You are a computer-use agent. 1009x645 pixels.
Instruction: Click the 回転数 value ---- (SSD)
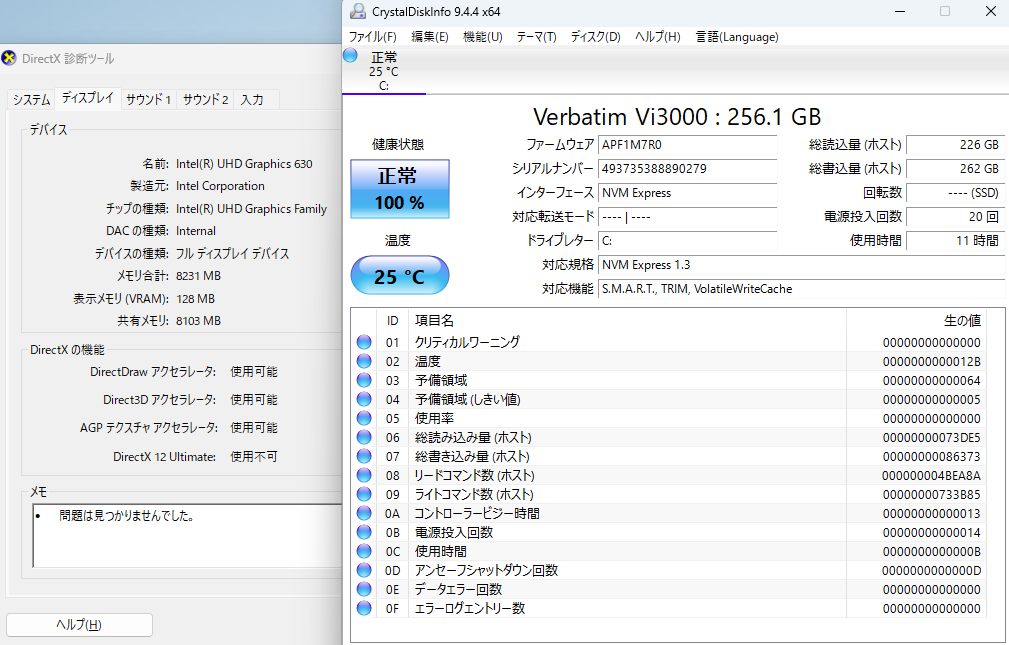click(x=955, y=192)
